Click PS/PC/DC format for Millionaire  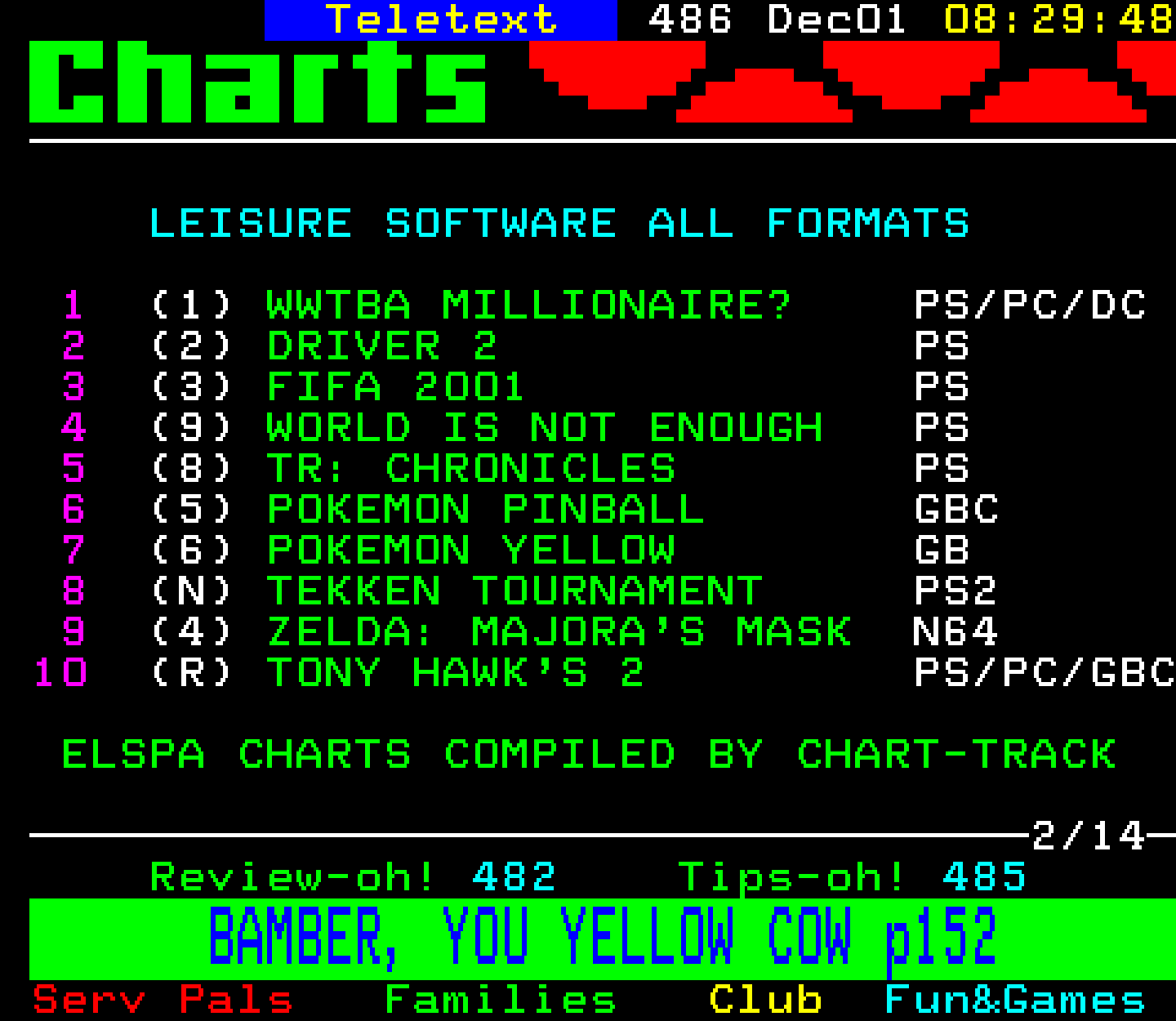coord(1031,305)
